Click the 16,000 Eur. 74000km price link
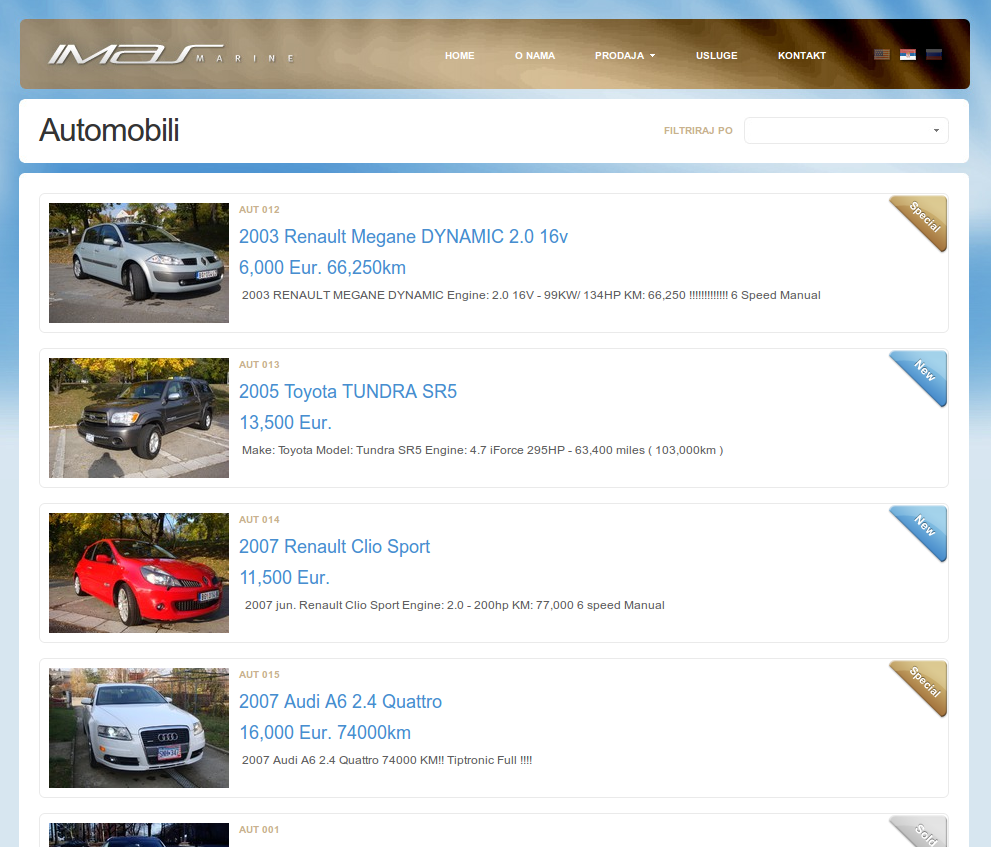 pyautogui.click(x=325, y=732)
